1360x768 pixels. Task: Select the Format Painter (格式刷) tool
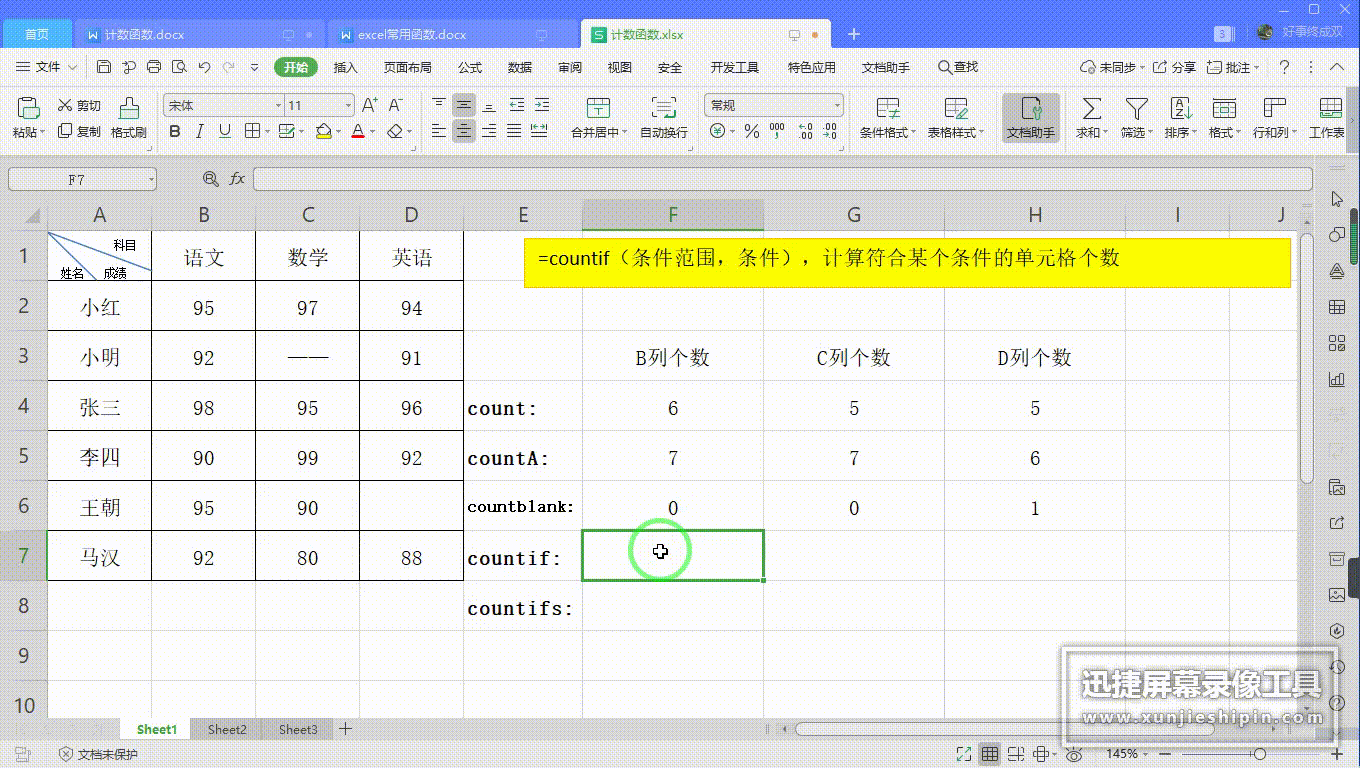point(129,118)
